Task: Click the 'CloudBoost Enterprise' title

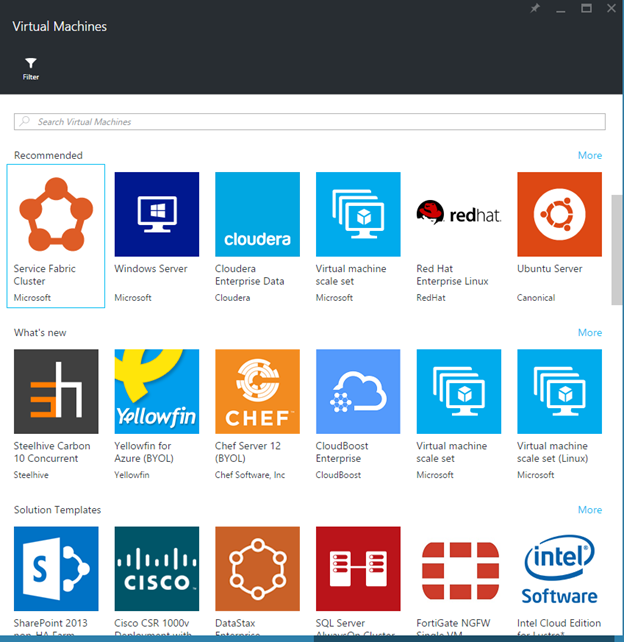Action: point(342,452)
